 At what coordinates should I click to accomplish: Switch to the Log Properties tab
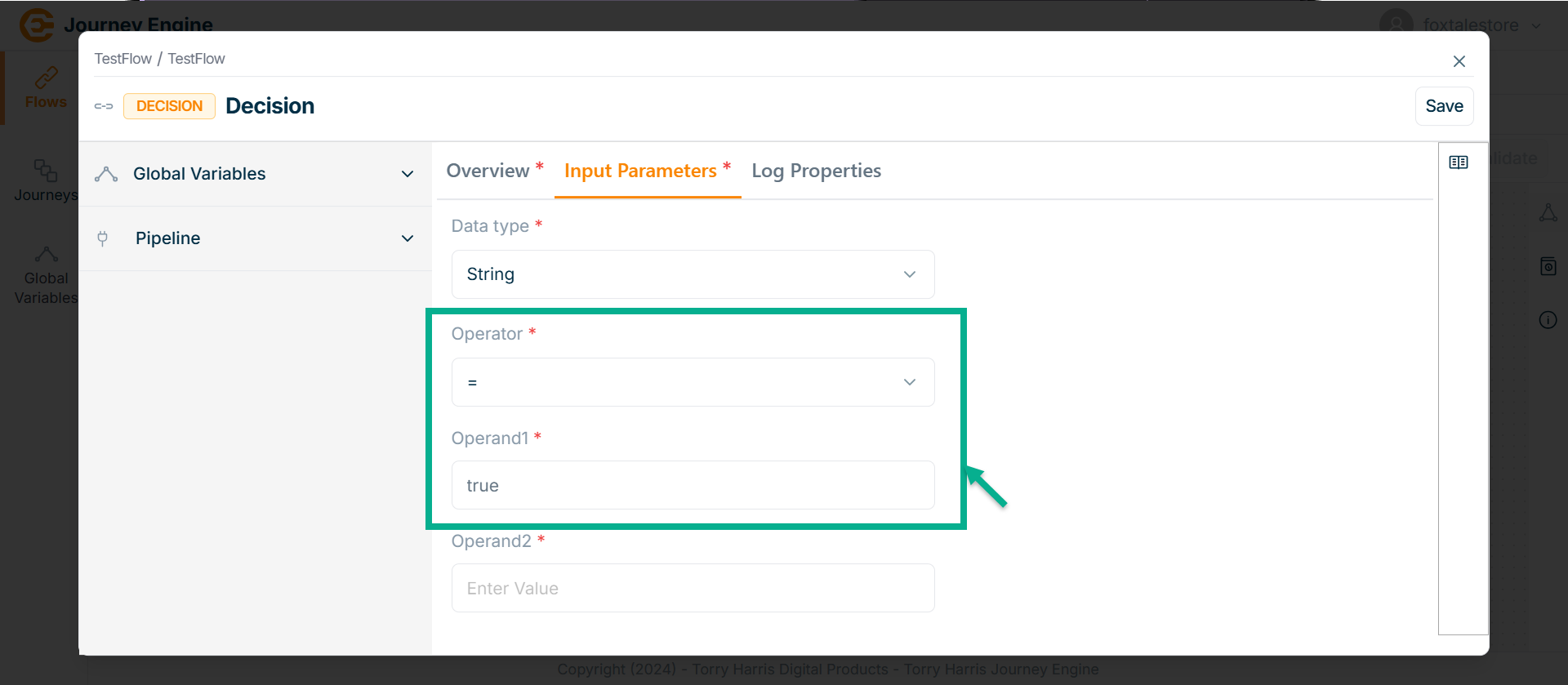816,171
